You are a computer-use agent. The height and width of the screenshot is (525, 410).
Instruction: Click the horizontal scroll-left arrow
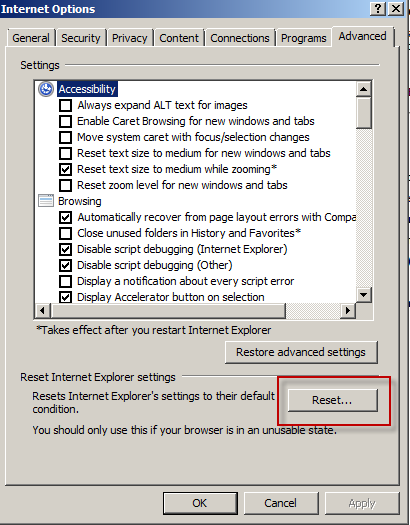[x=42, y=310]
